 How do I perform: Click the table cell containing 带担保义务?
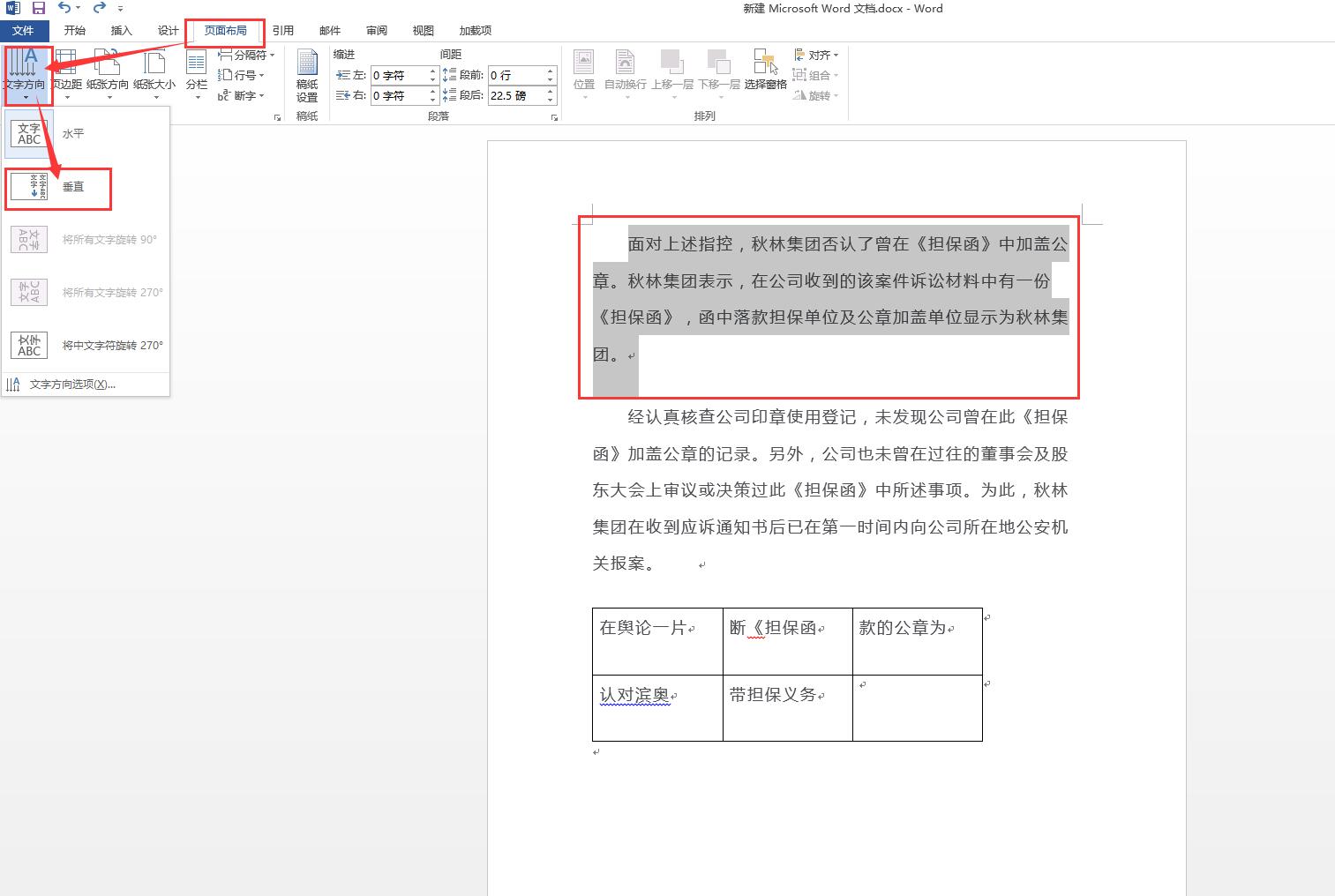pos(787,708)
